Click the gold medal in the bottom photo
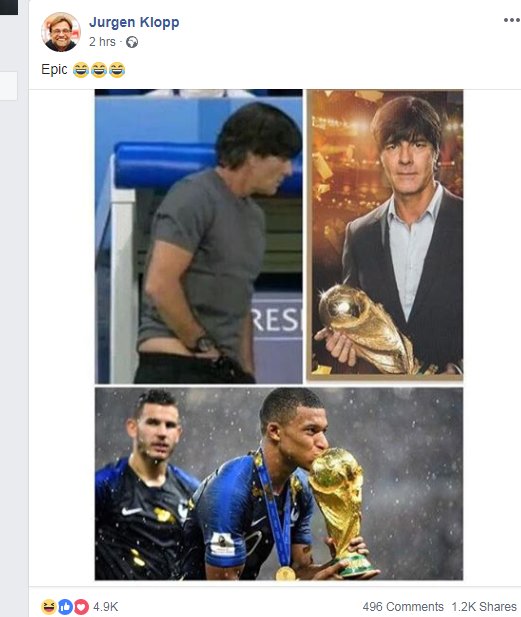Viewport: 521px width, 617px height. (x=286, y=573)
